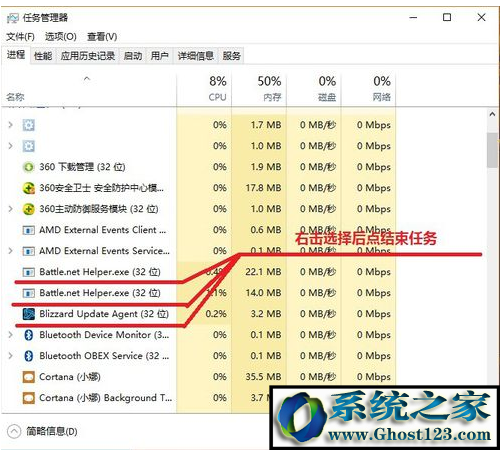Switch to the 应用历史记录 tab
The width and height of the screenshot is (500, 450).
click(88, 56)
